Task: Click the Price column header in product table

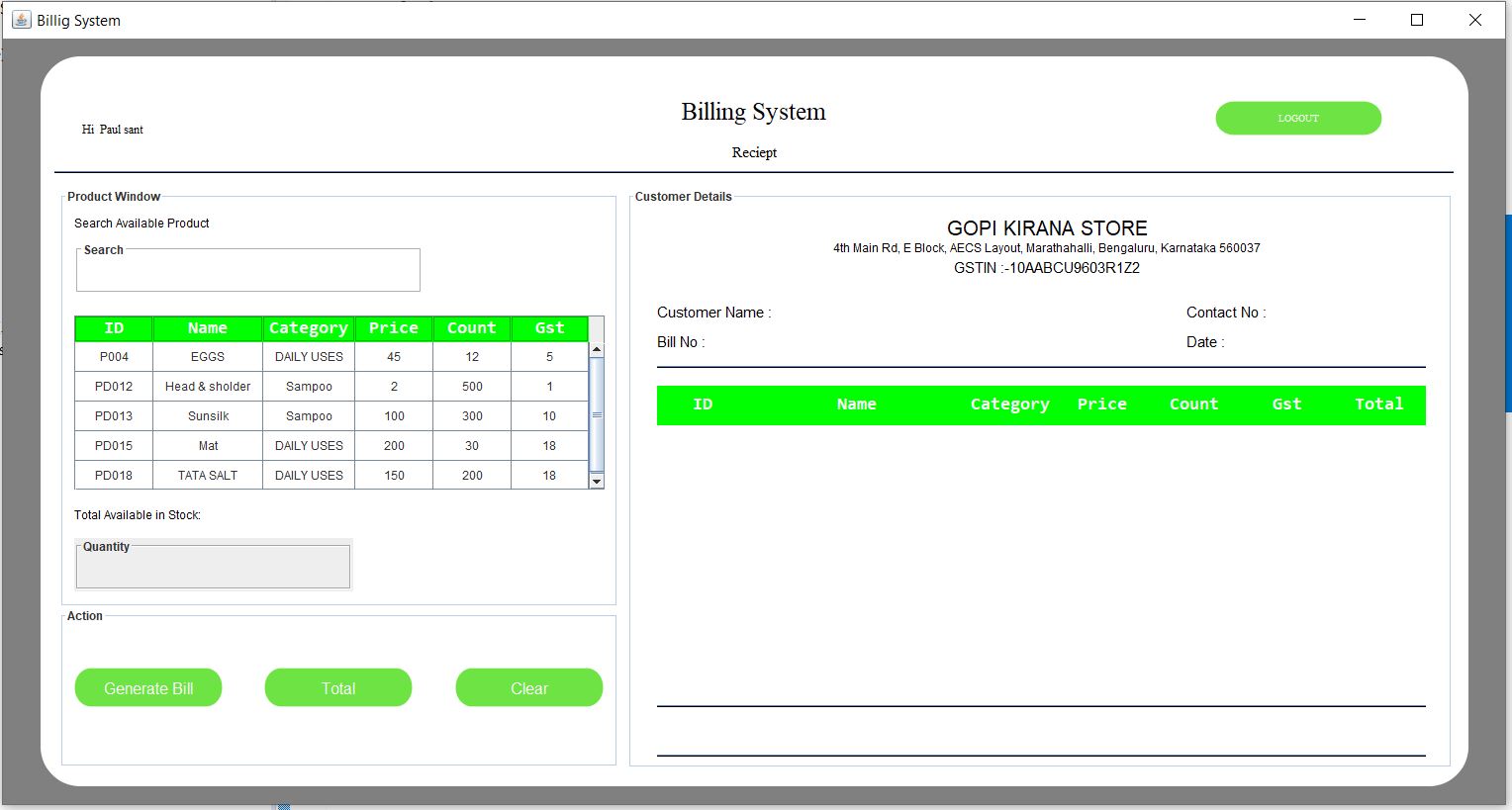Action: [x=394, y=328]
